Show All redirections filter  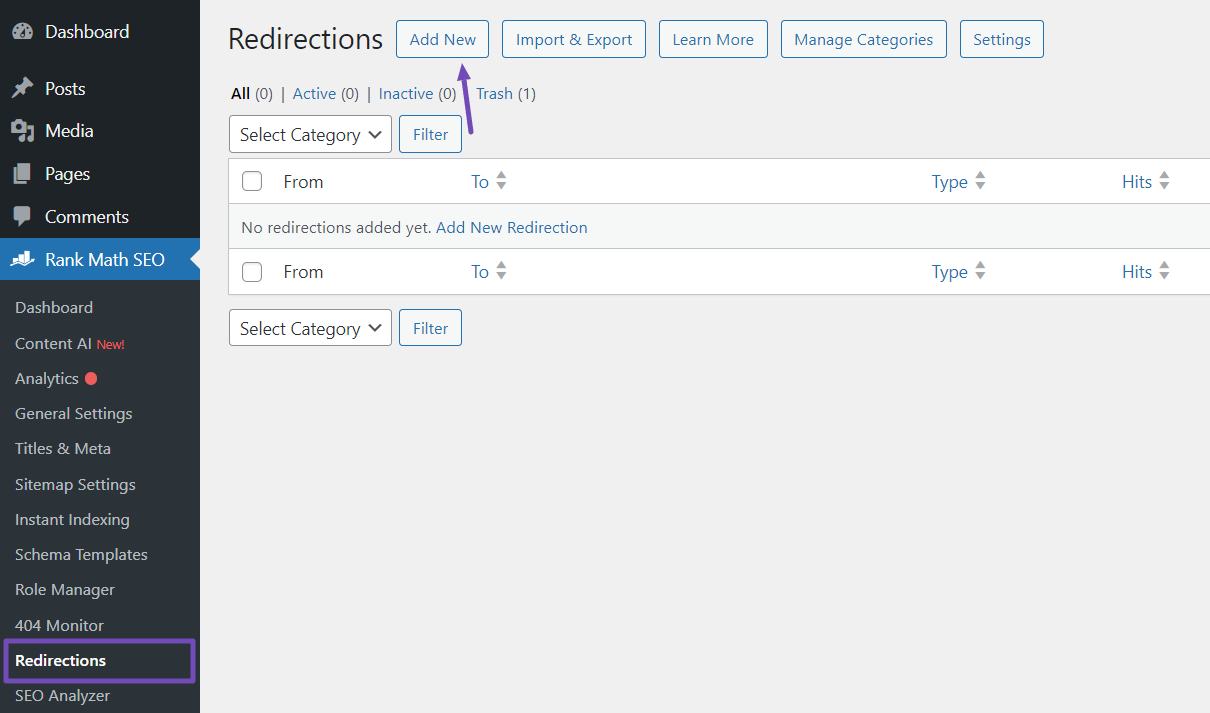(240, 94)
